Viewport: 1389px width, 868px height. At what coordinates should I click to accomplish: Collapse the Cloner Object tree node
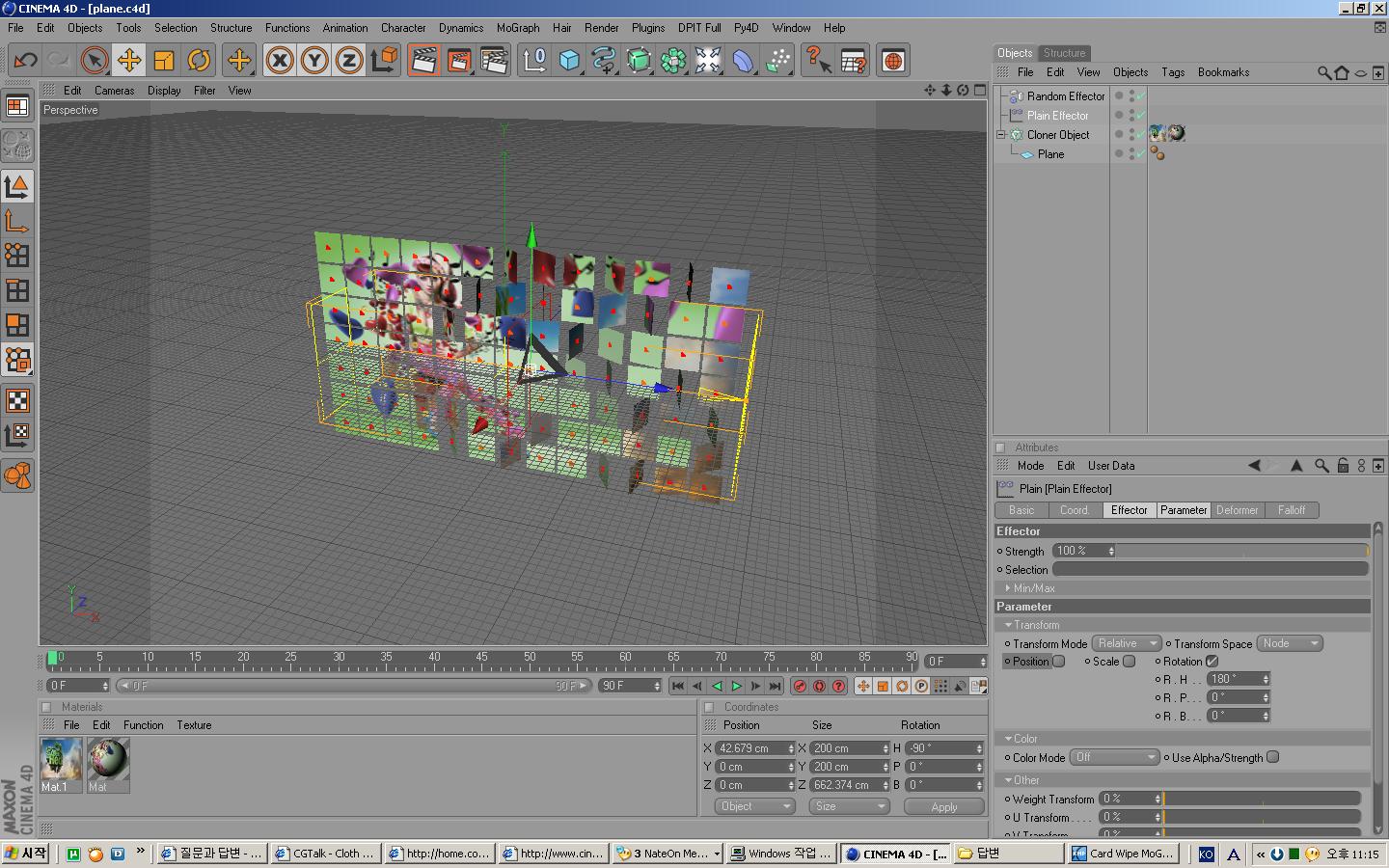[1001, 134]
